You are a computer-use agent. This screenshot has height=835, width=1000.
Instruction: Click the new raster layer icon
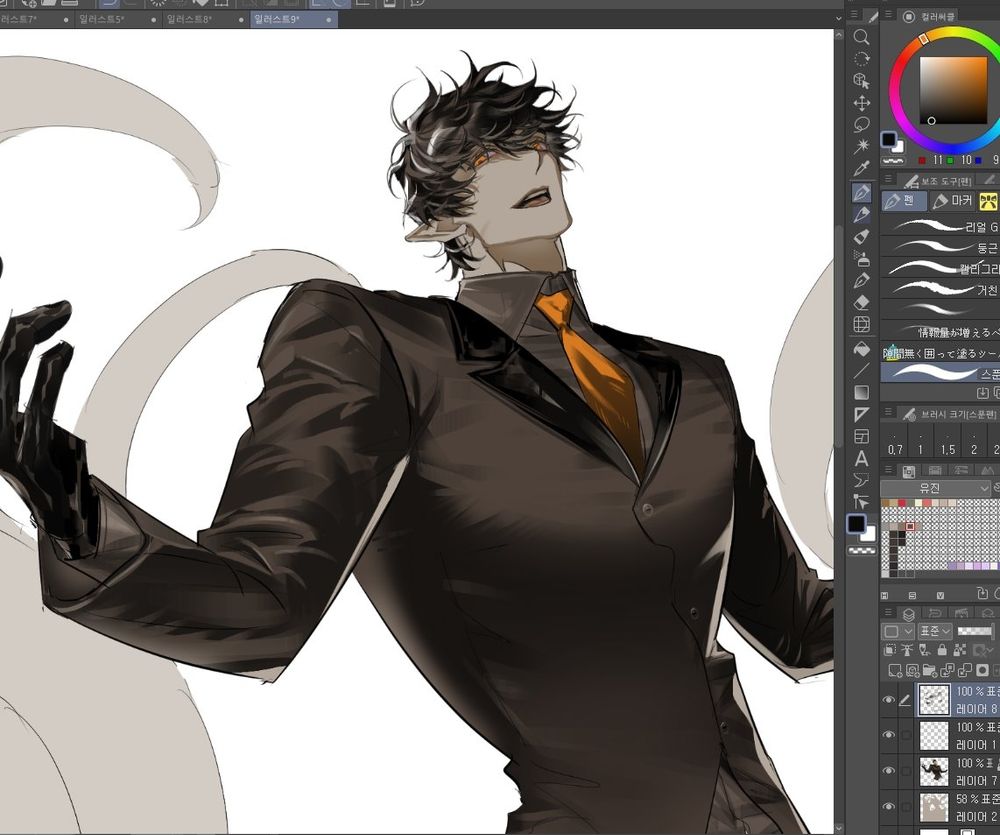tap(895, 670)
